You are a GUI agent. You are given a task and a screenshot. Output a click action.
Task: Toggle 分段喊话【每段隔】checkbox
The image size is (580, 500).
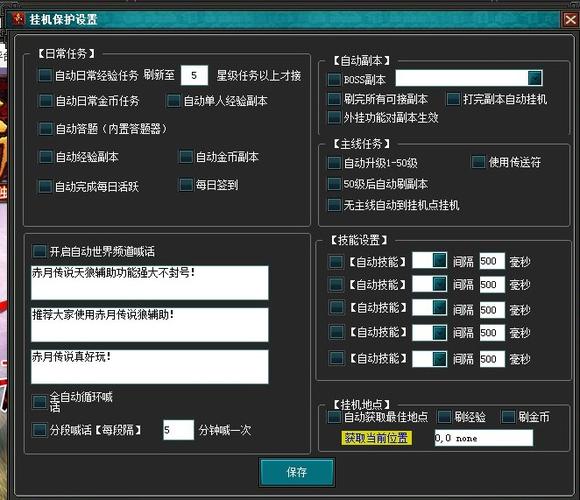(39, 430)
